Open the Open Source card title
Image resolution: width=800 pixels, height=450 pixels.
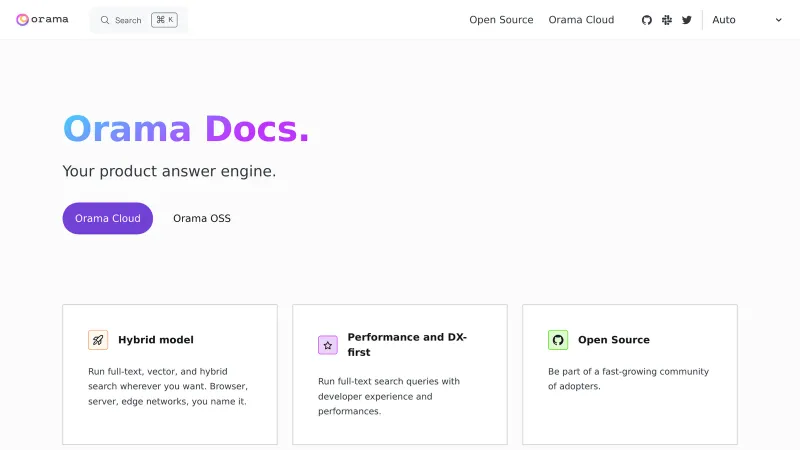coord(614,340)
